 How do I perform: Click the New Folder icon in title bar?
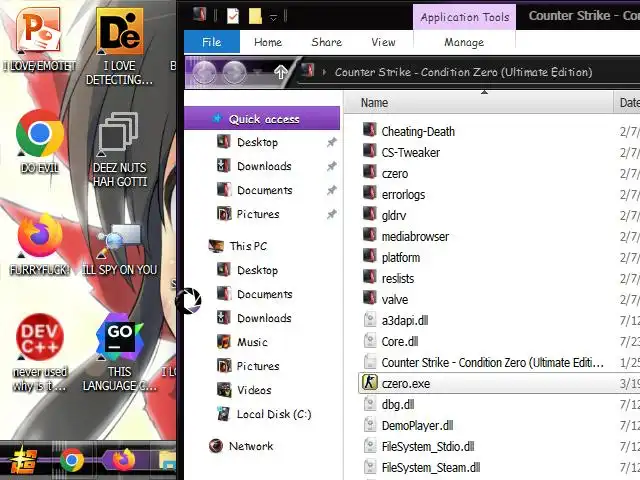[255, 16]
